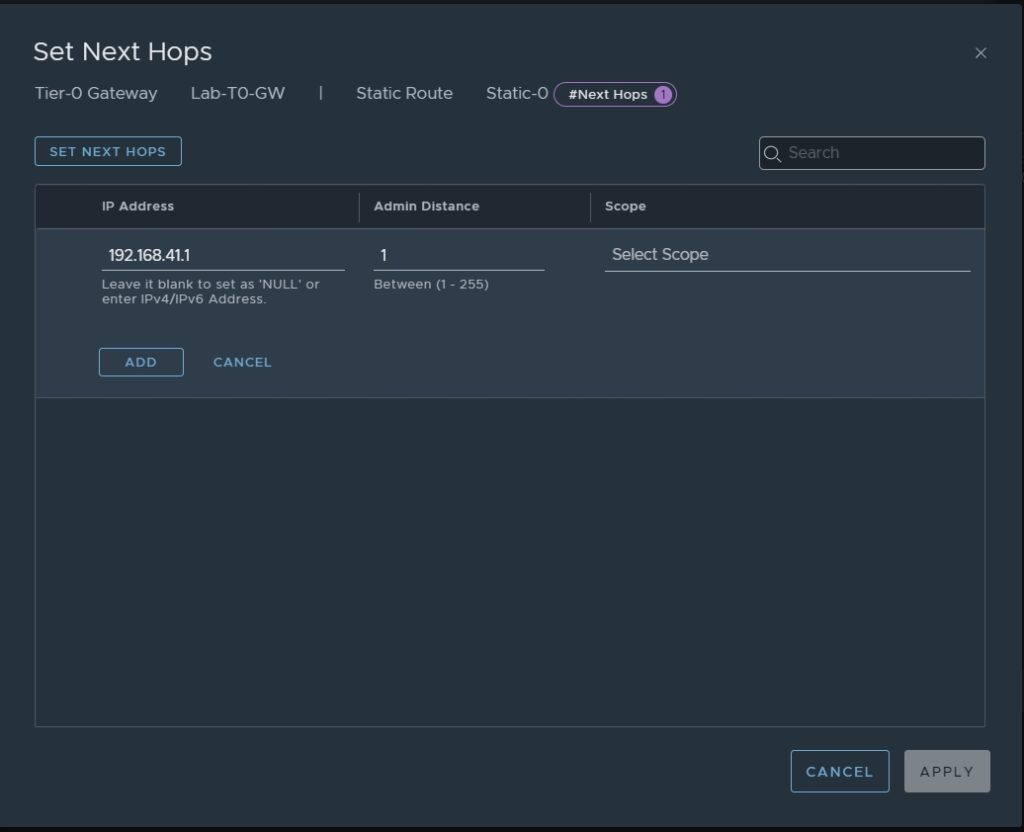Click the search magnifier icon
This screenshot has height=832, width=1024.
[x=772, y=153]
